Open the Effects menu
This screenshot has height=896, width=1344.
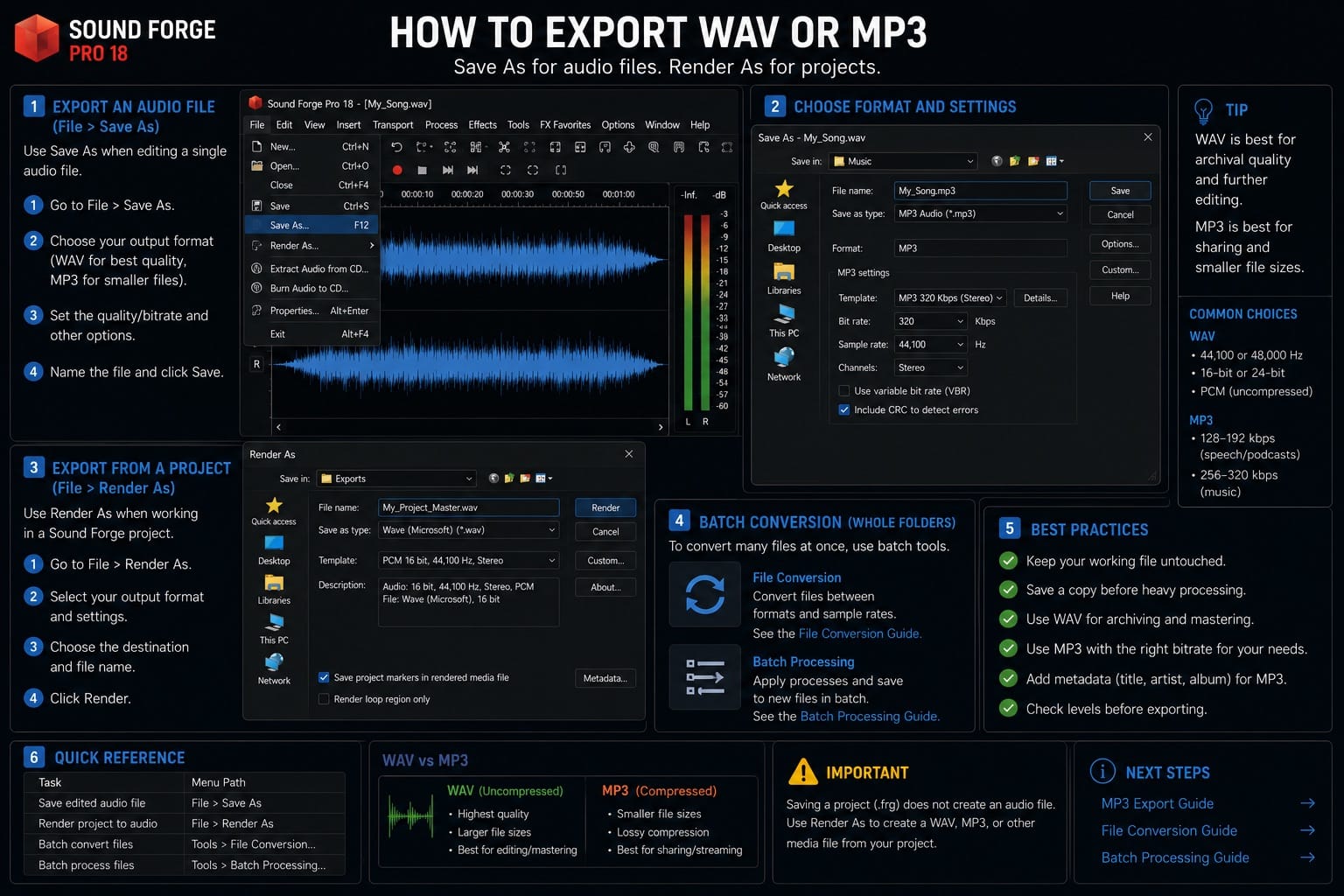tap(482, 125)
